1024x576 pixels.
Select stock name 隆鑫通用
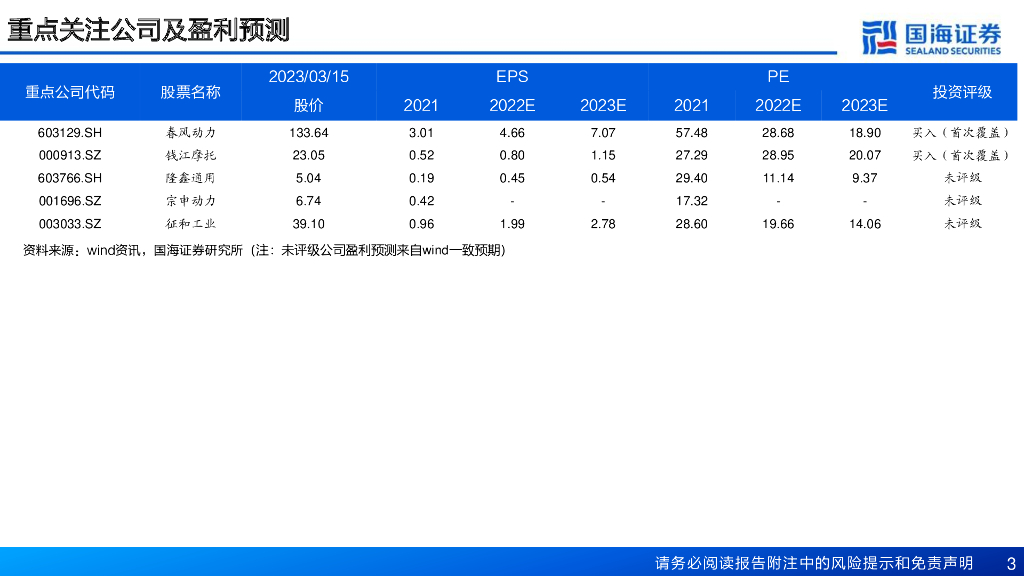coord(190,178)
